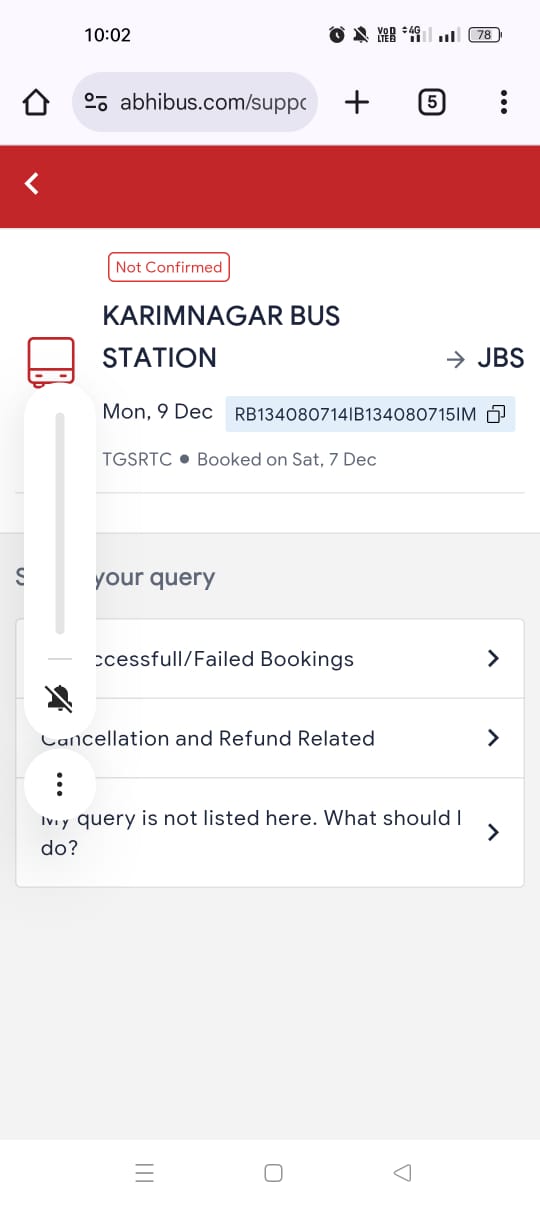The height and width of the screenshot is (1206, 540).
Task: Tap site info icon in address bar
Action: pyautogui.click(x=96, y=102)
